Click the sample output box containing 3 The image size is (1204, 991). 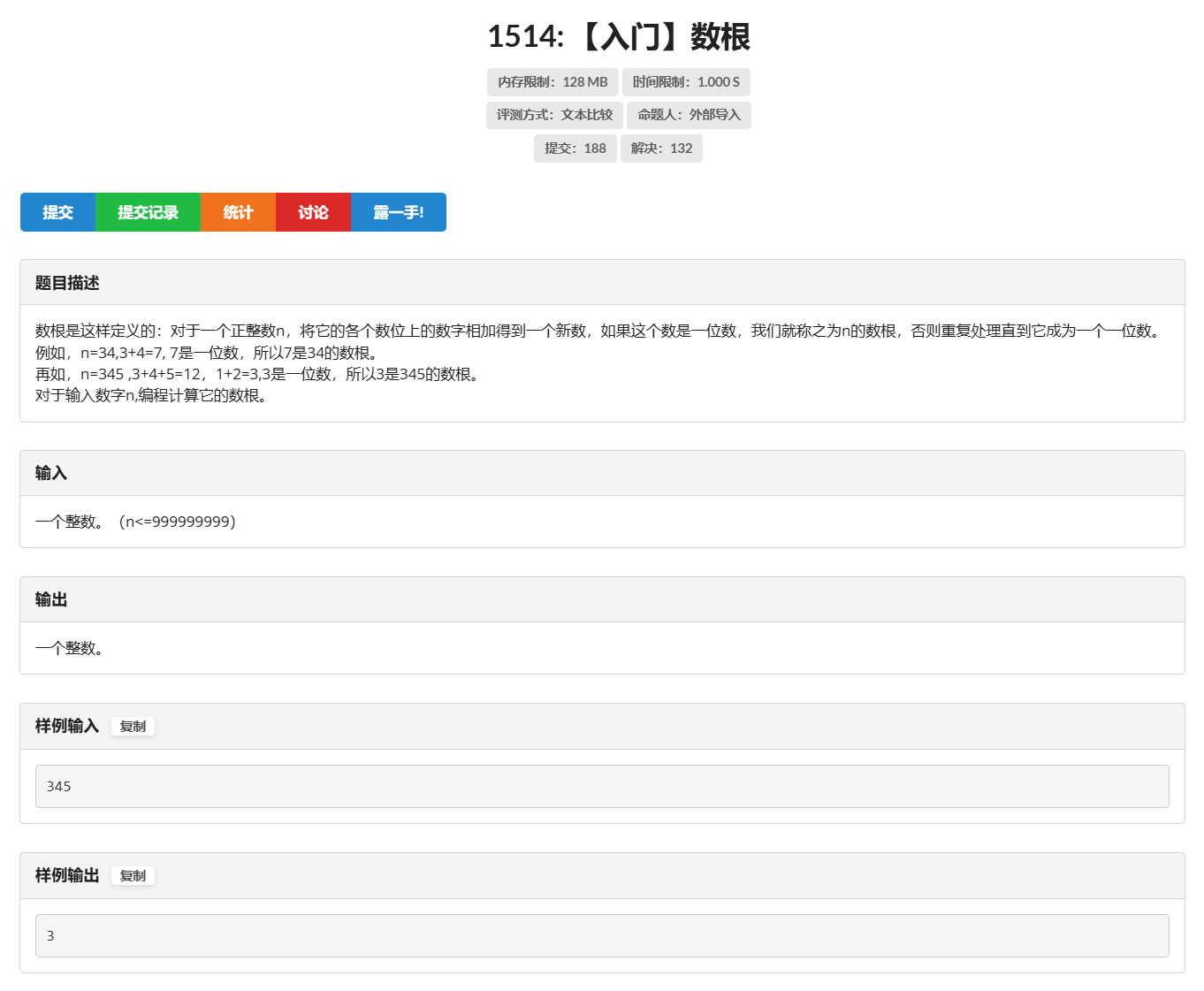click(x=601, y=935)
